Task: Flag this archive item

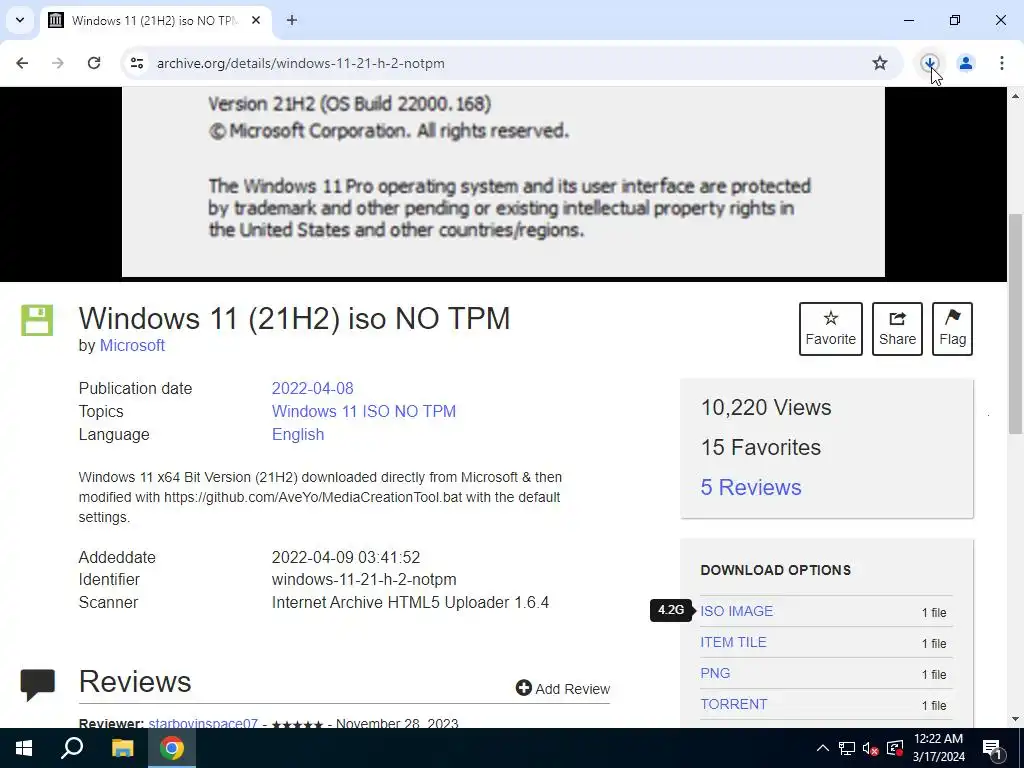Action: pos(953,328)
